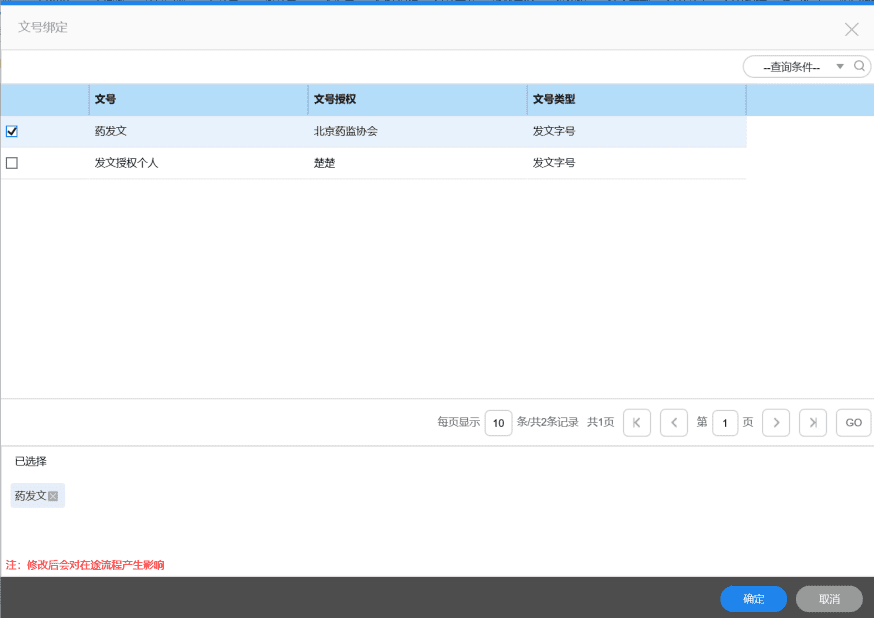Click the 药发文 selected tag label

(30, 495)
